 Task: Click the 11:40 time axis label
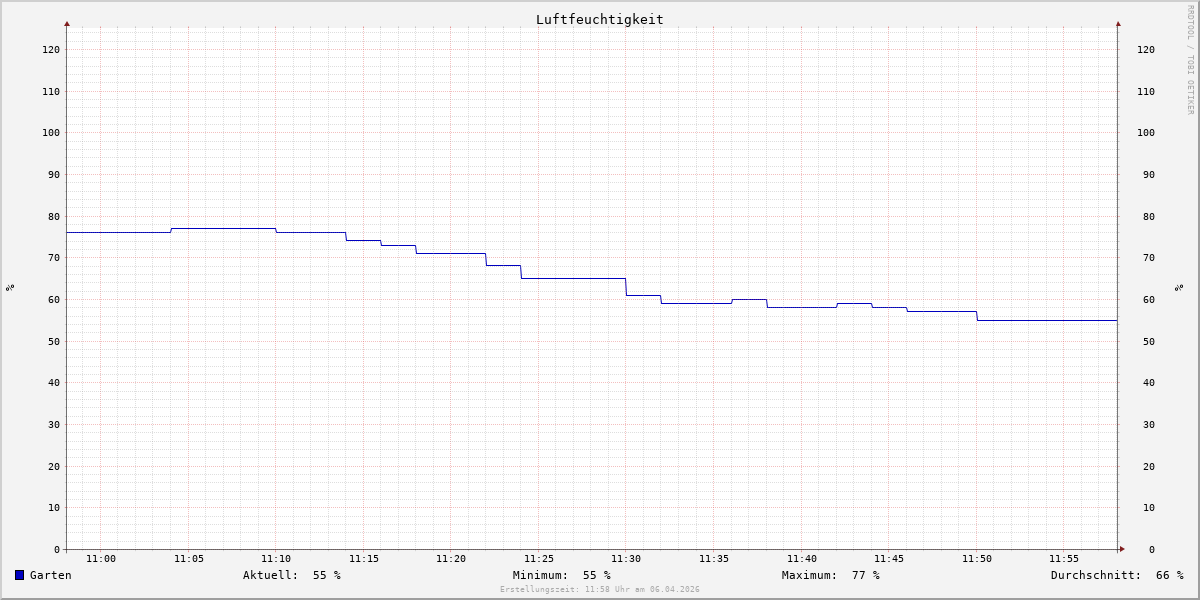tap(802, 559)
